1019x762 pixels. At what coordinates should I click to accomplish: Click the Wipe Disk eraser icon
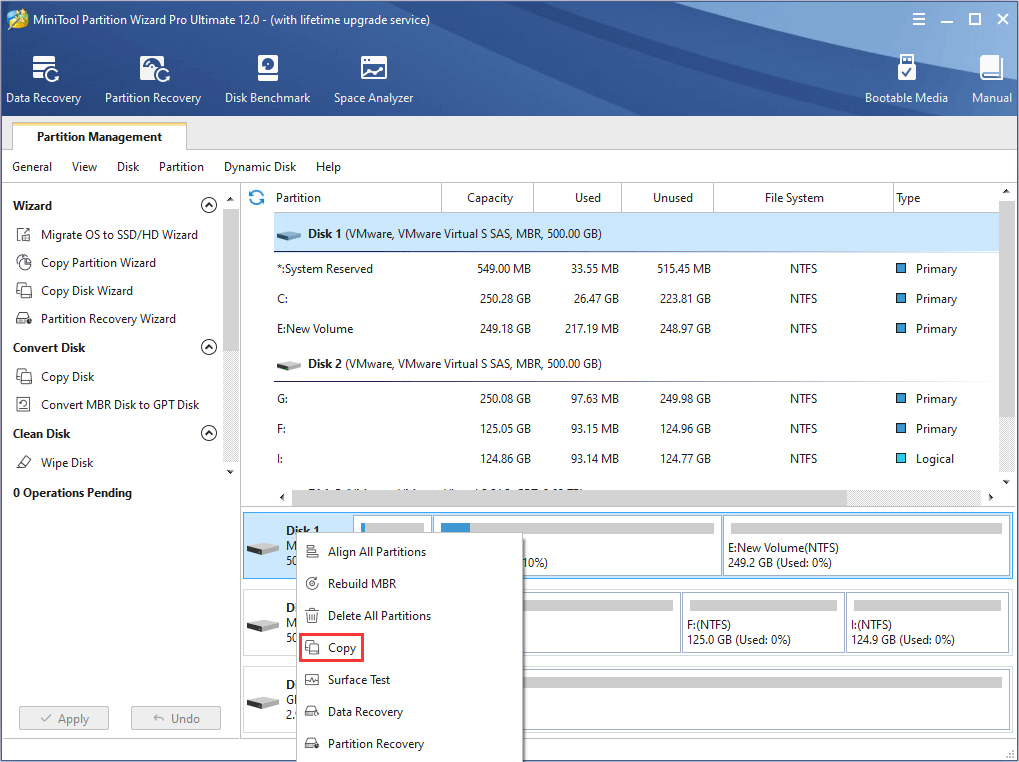(23, 462)
